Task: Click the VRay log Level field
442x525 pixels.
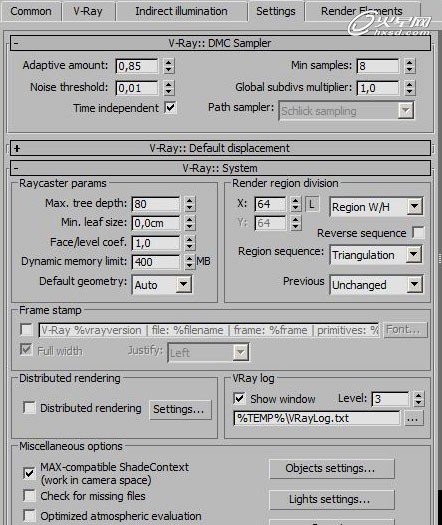Action: (x=390, y=399)
